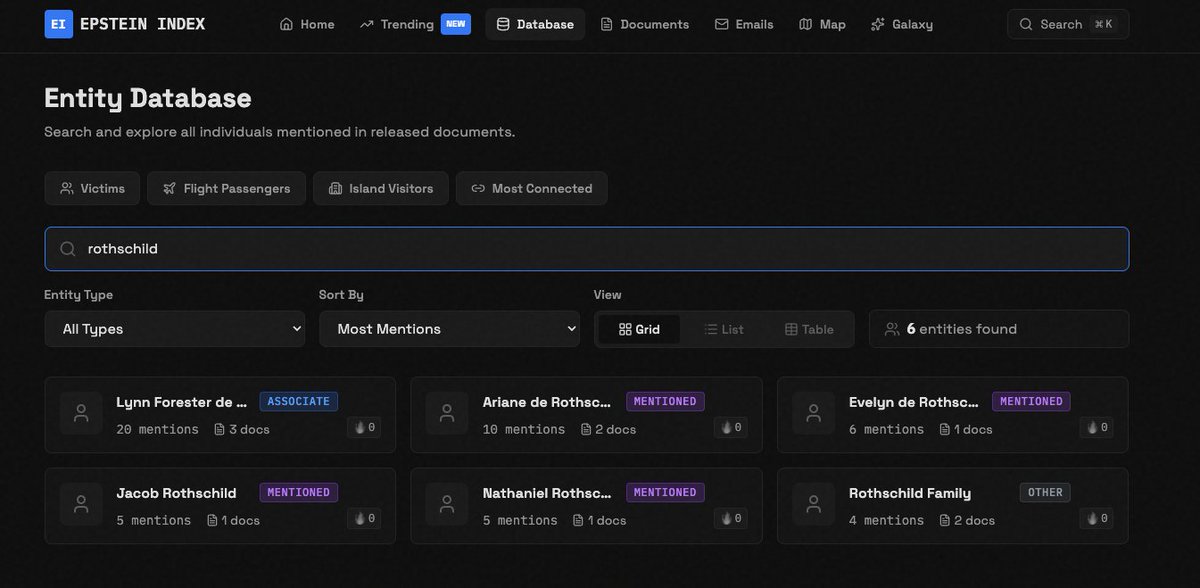Click the Victims people icon
Viewport: 1200px width, 588px height.
tap(67, 188)
